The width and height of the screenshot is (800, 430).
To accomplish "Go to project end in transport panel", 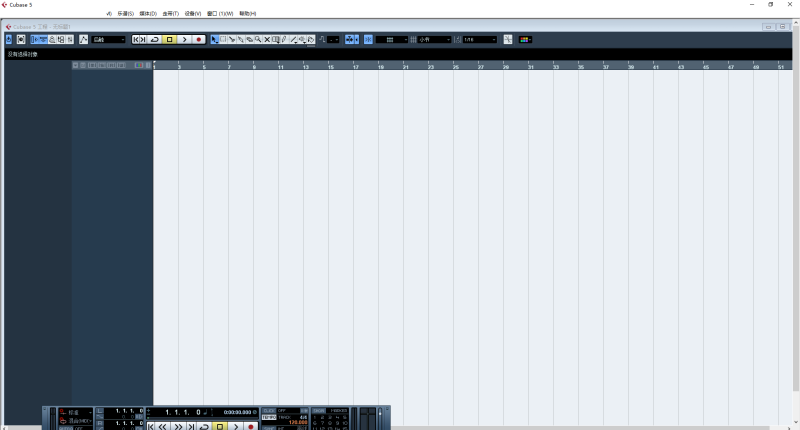I will coord(191,426).
